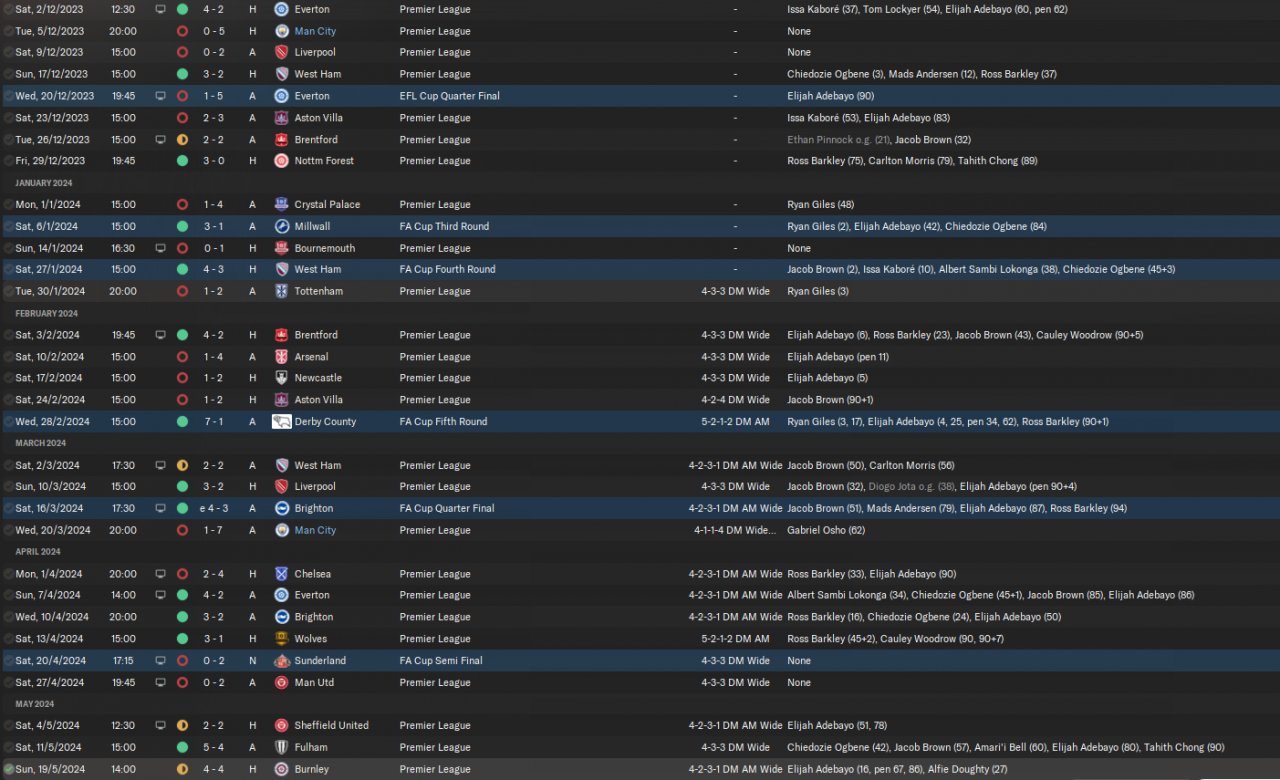Select the Aston Villa badge on the 23/12/2023 row
The image size is (1280, 780).
click(282, 118)
